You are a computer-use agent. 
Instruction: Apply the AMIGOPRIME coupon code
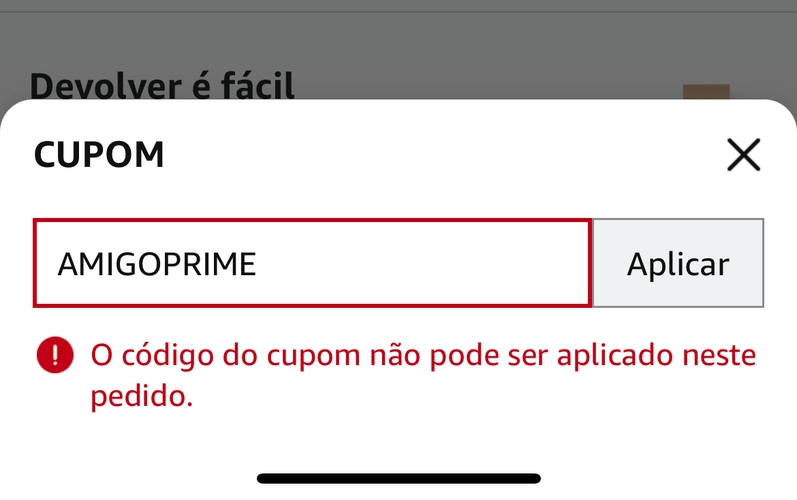click(x=678, y=264)
